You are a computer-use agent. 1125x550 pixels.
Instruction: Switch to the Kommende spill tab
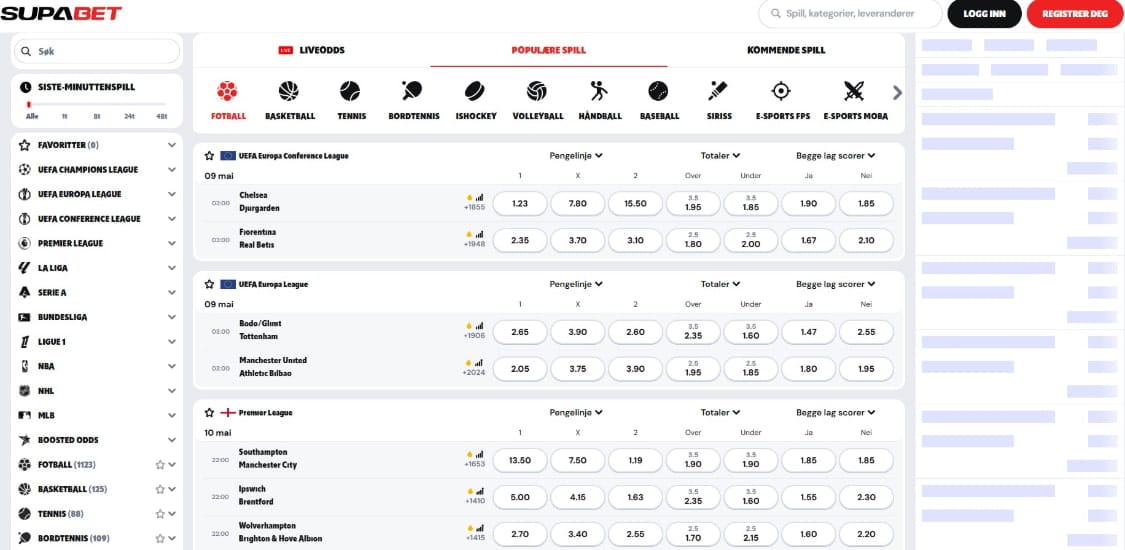[x=786, y=50]
